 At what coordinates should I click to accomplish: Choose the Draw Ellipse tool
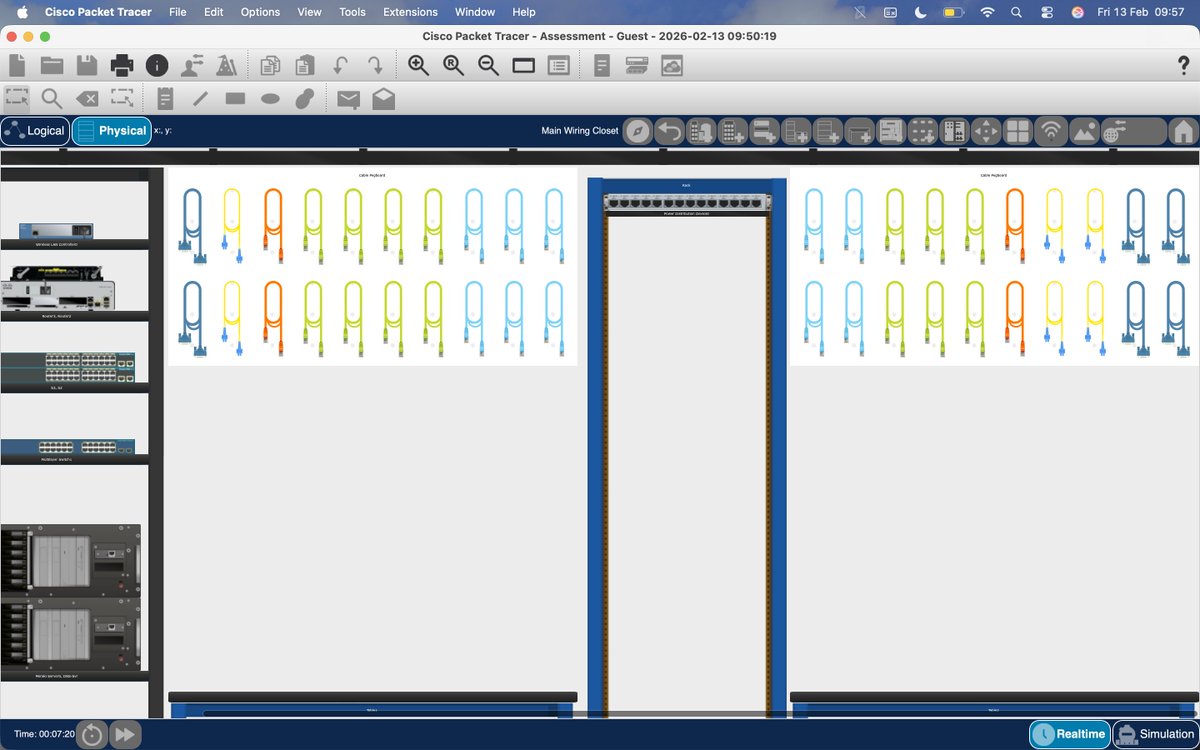click(270, 98)
